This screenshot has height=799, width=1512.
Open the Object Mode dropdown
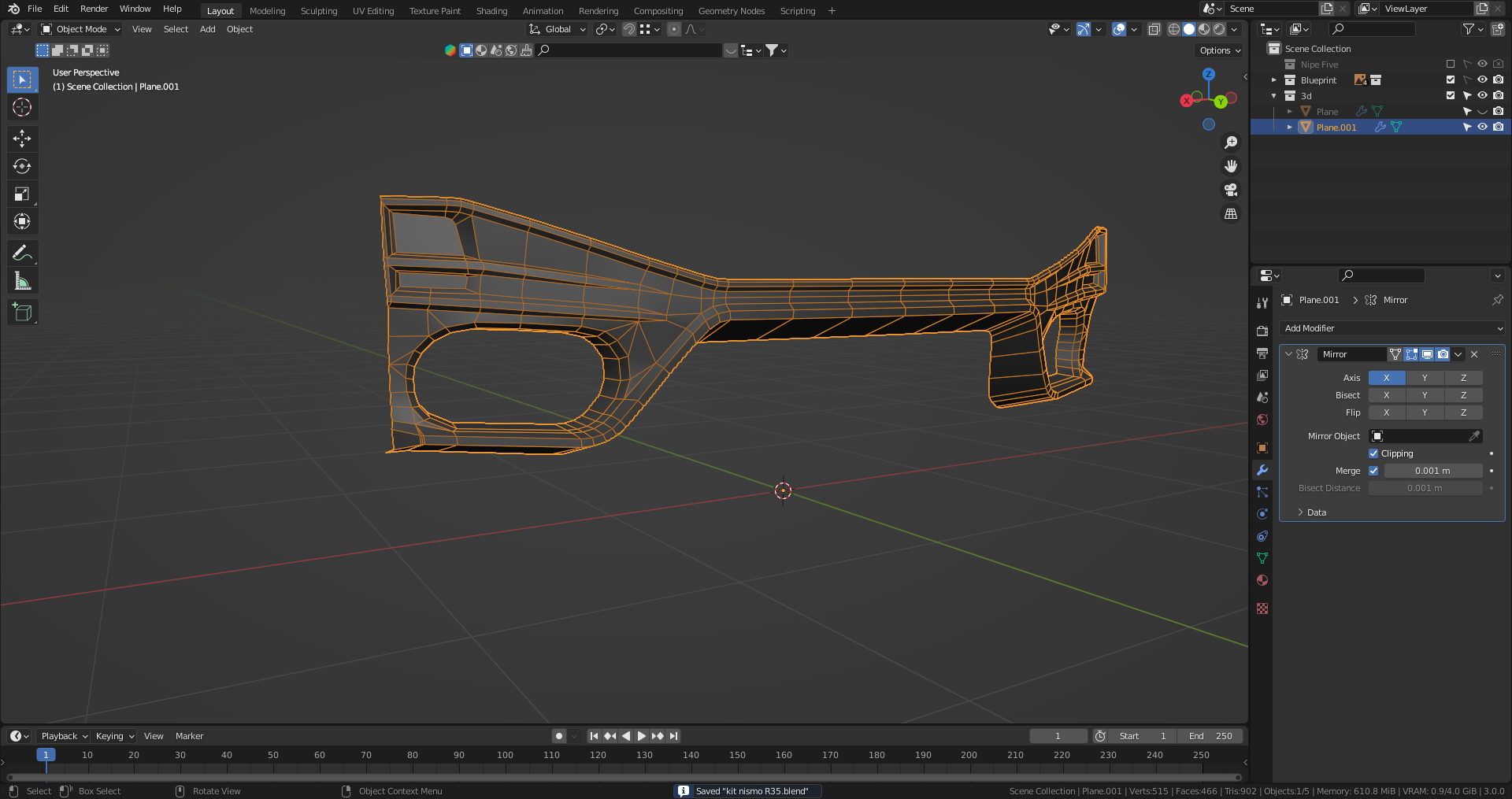pos(80,29)
